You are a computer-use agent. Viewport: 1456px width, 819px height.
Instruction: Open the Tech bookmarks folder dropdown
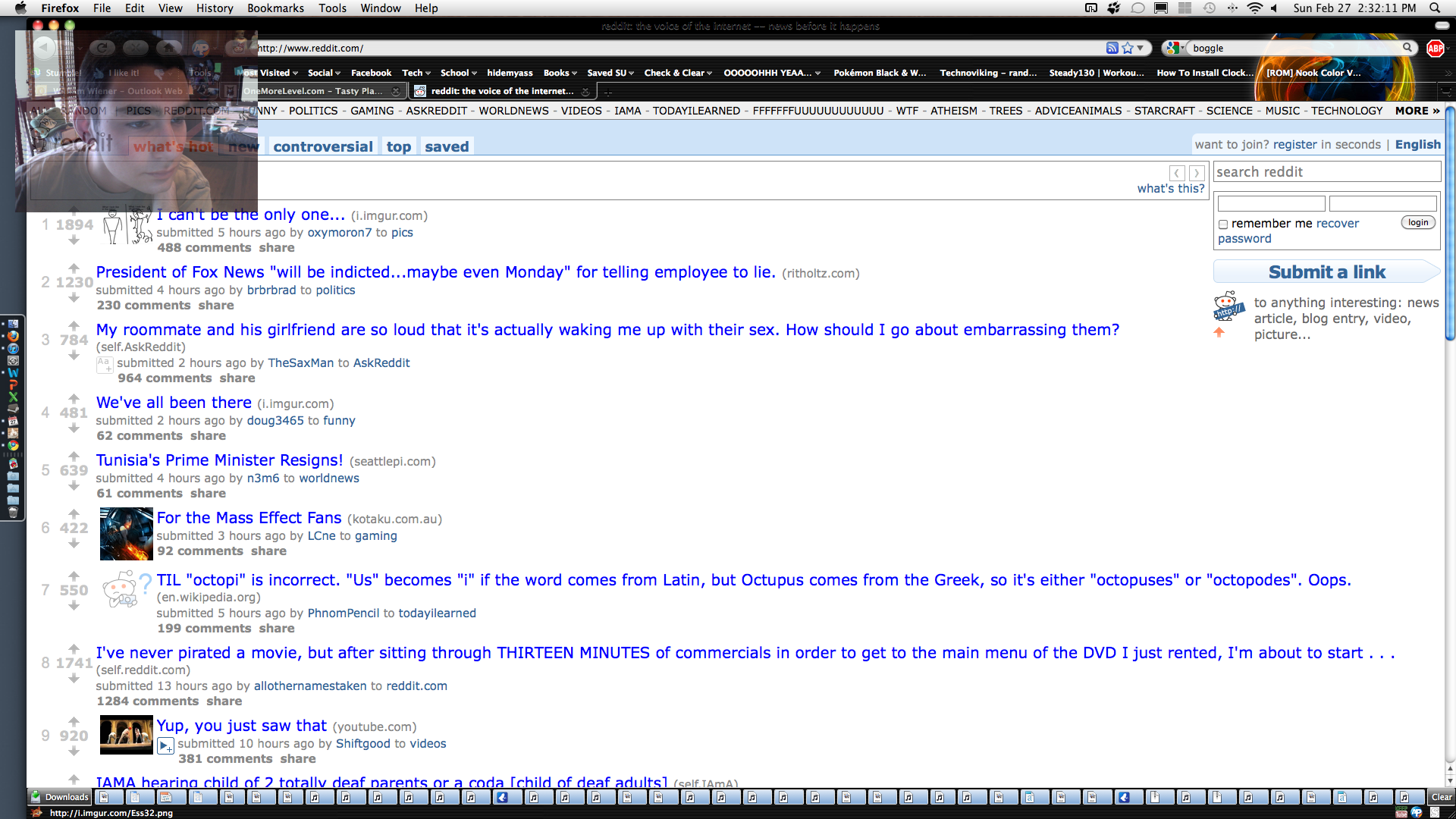point(416,73)
